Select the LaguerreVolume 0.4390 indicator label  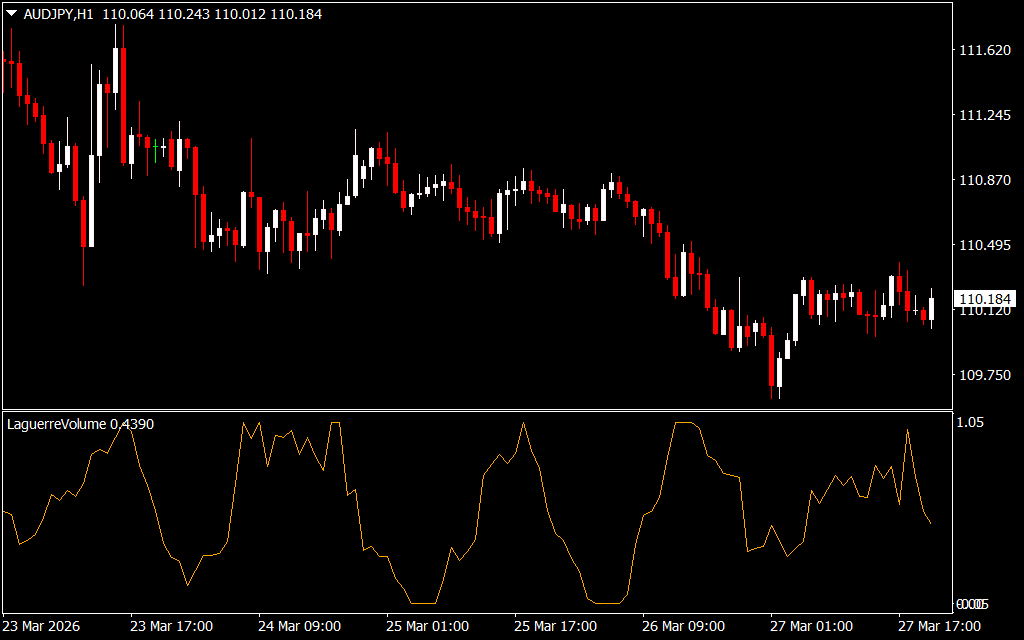click(80, 424)
